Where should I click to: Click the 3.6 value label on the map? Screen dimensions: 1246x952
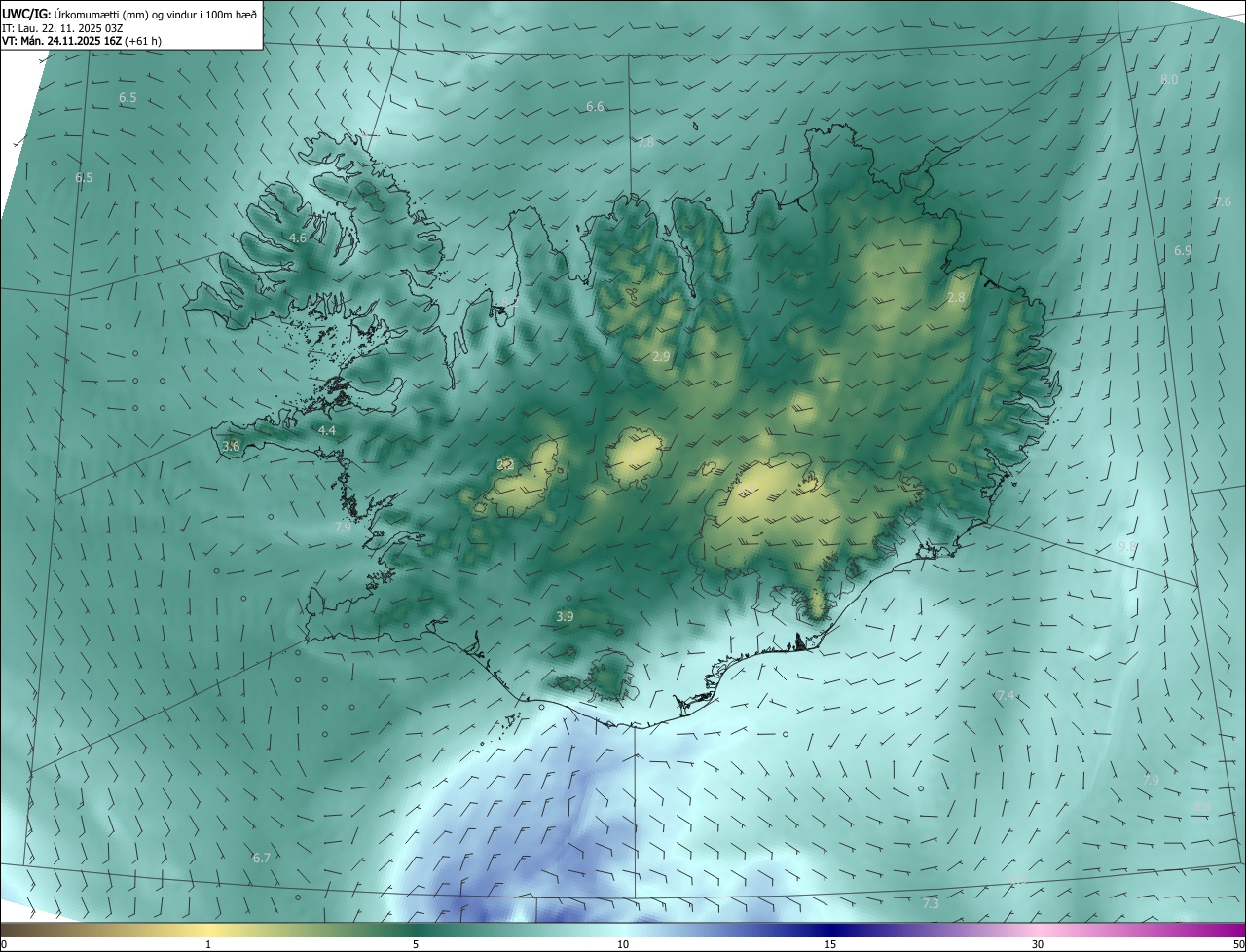(231, 446)
